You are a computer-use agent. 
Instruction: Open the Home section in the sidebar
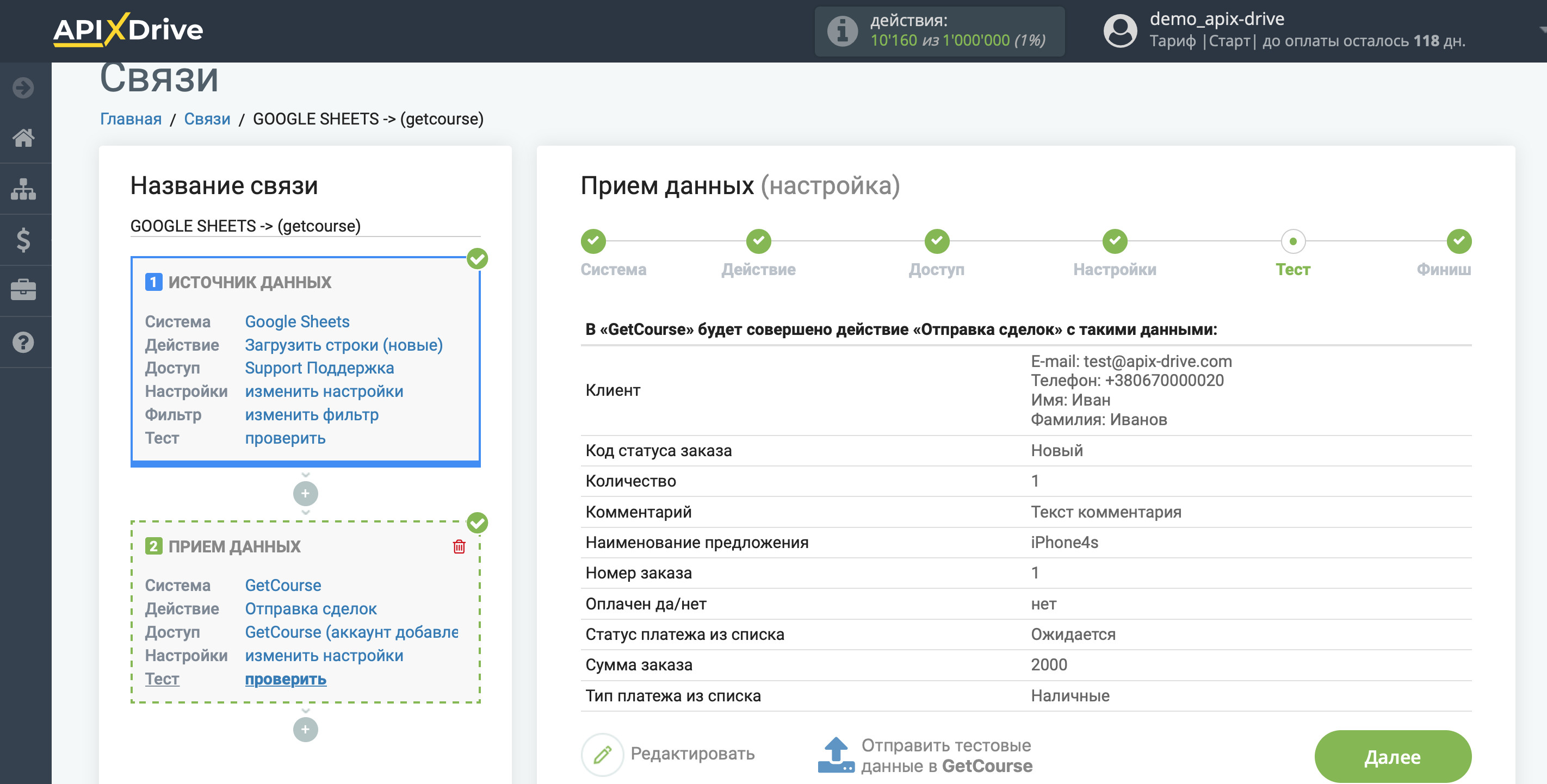(x=24, y=138)
